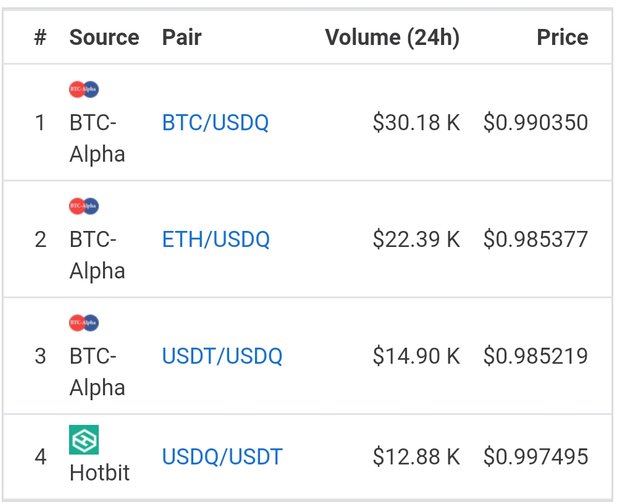
Task: Sort by the Pair column header
Action: coord(182,37)
